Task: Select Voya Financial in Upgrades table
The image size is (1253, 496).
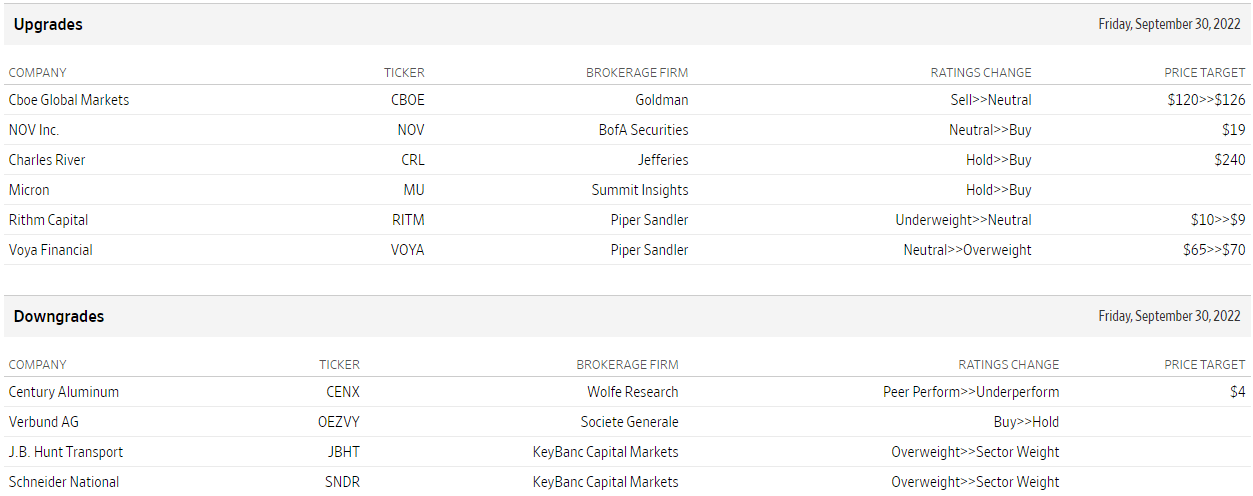Action: tap(51, 250)
